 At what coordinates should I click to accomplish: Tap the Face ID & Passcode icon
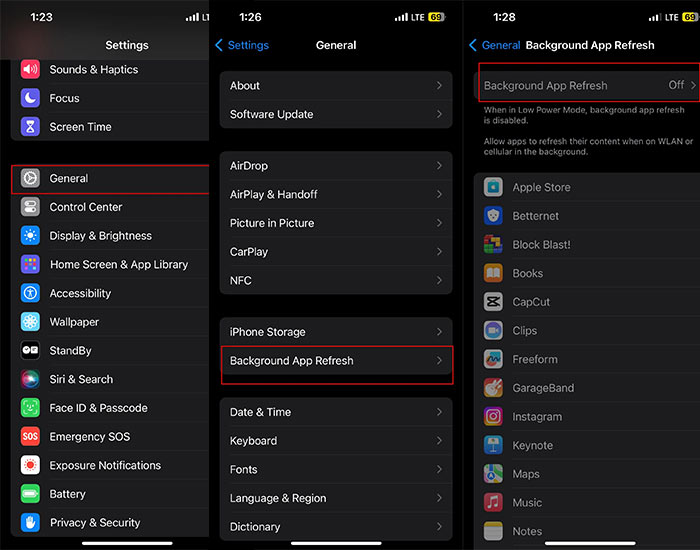tap(30, 408)
